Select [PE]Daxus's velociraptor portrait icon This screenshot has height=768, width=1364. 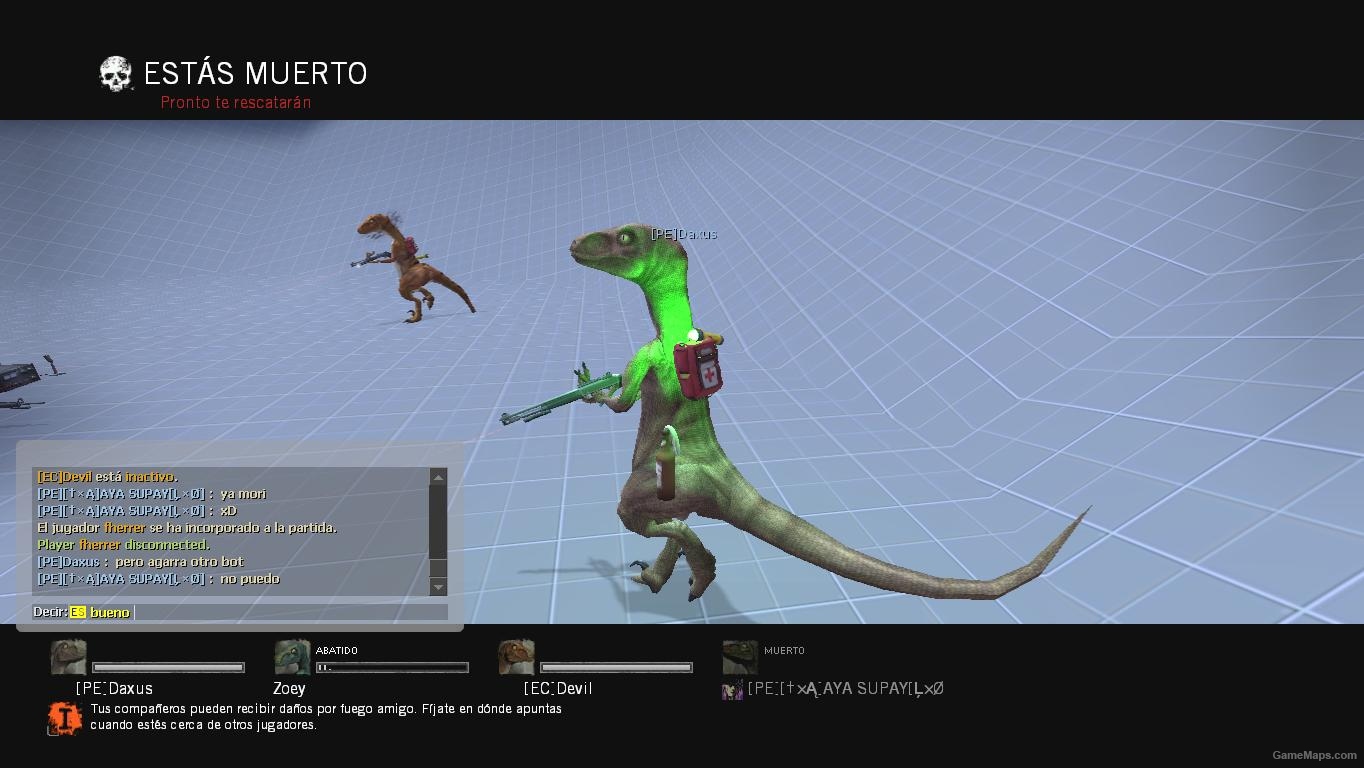coord(68,657)
